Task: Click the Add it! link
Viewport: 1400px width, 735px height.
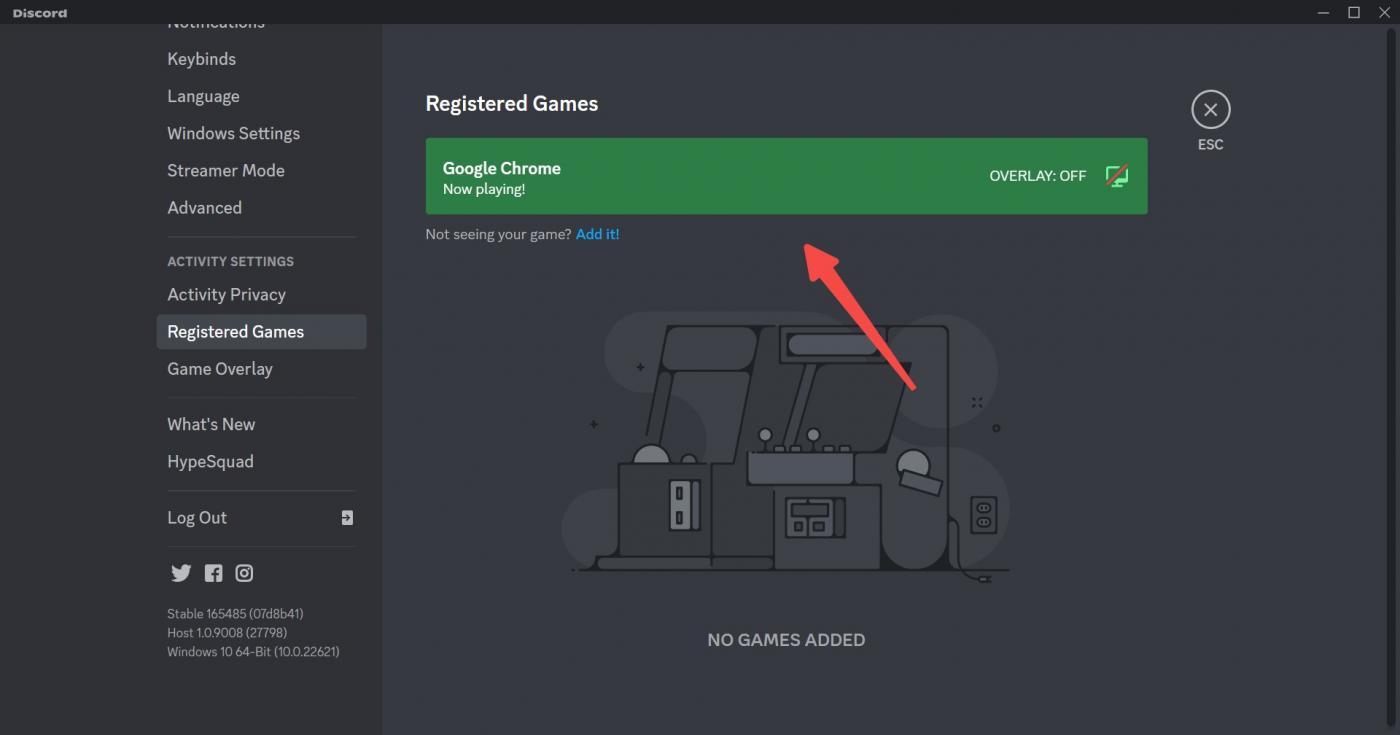Action: (598, 233)
